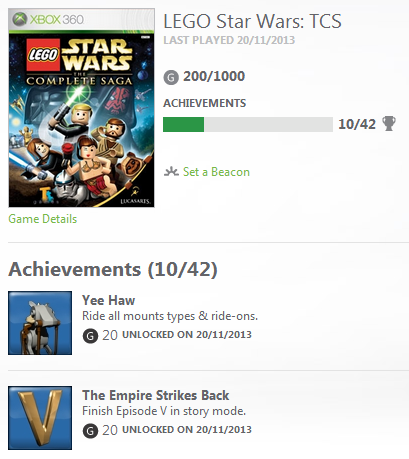Click the LAST PLAYED 20/11/2013 text
Viewport: 409px width, 459px height.
tap(229, 40)
